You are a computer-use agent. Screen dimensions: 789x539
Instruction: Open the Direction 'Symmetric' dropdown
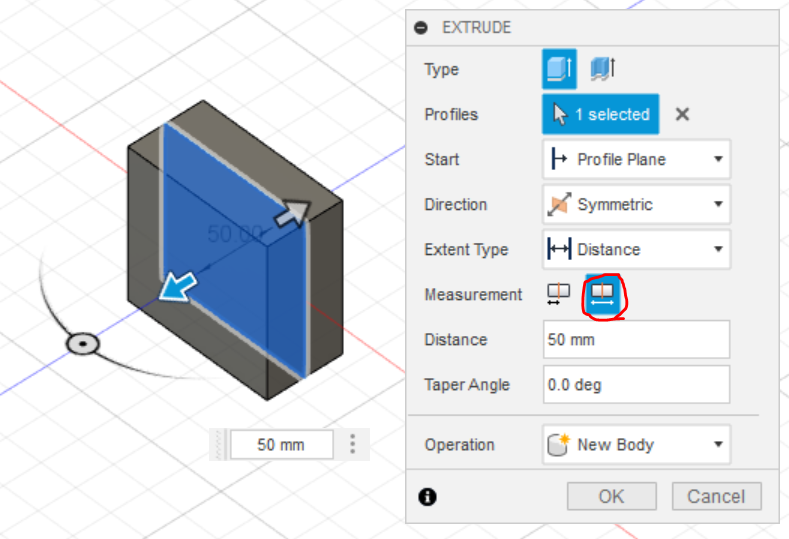[x=637, y=204]
